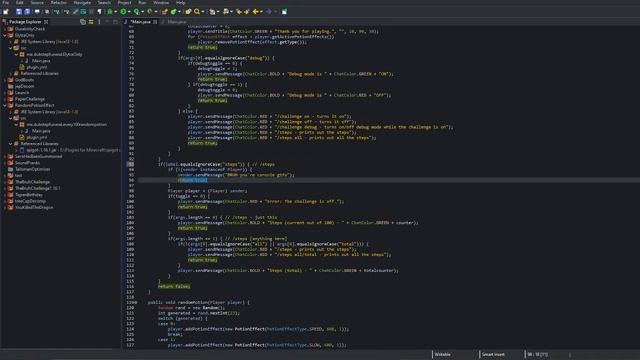Select the TheBruhChallenge1.16.1 project
This screenshot has width=640, height=360.
38,188
